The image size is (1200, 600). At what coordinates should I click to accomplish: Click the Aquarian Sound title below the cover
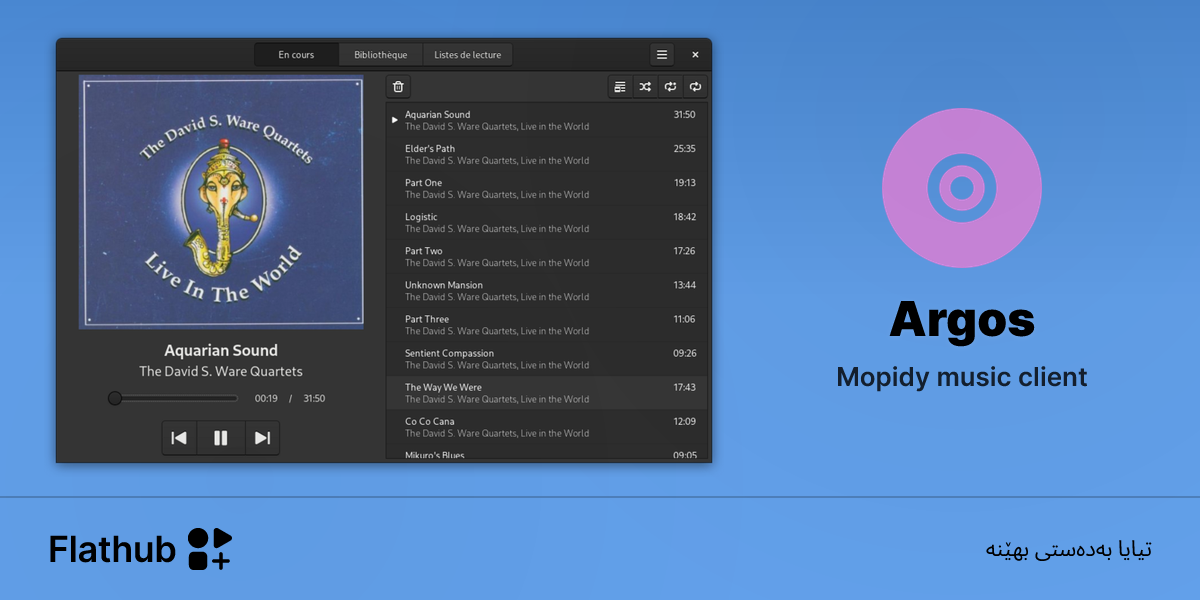point(221,351)
